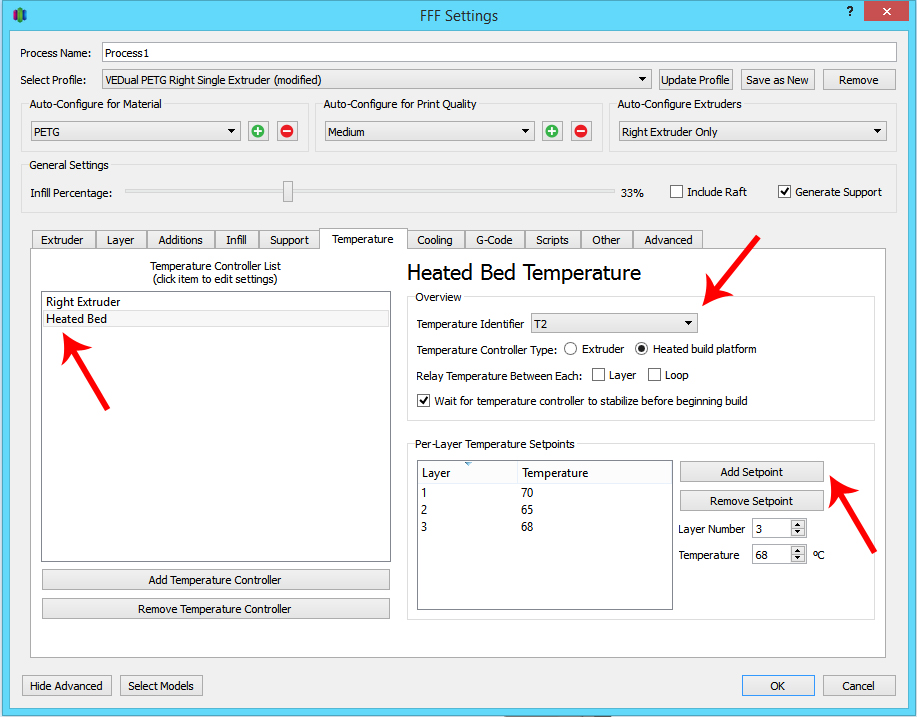
Task: Switch to the Cooling tab
Action: (434, 240)
